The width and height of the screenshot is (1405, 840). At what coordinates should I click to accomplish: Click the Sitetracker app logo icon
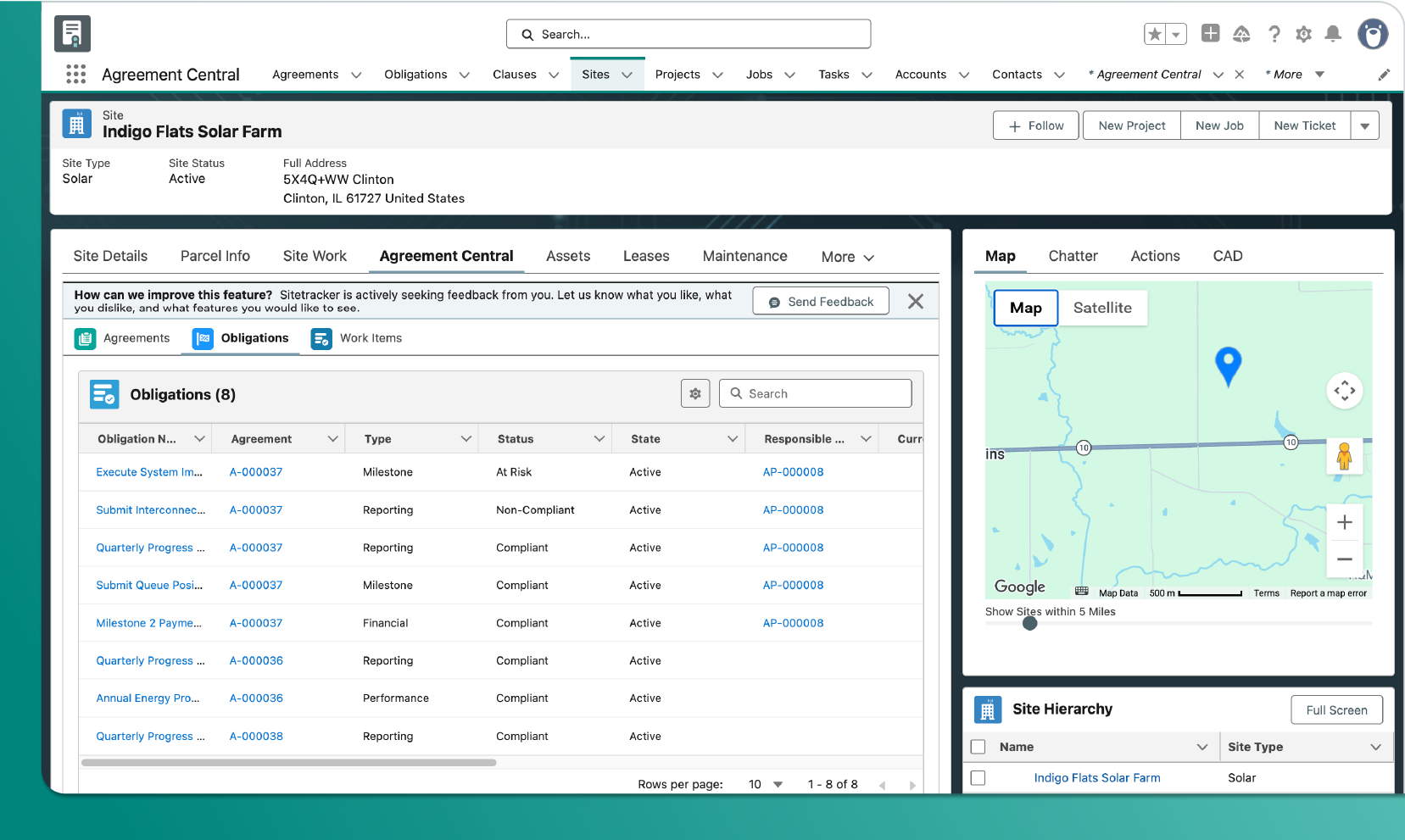click(x=73, y=34)
